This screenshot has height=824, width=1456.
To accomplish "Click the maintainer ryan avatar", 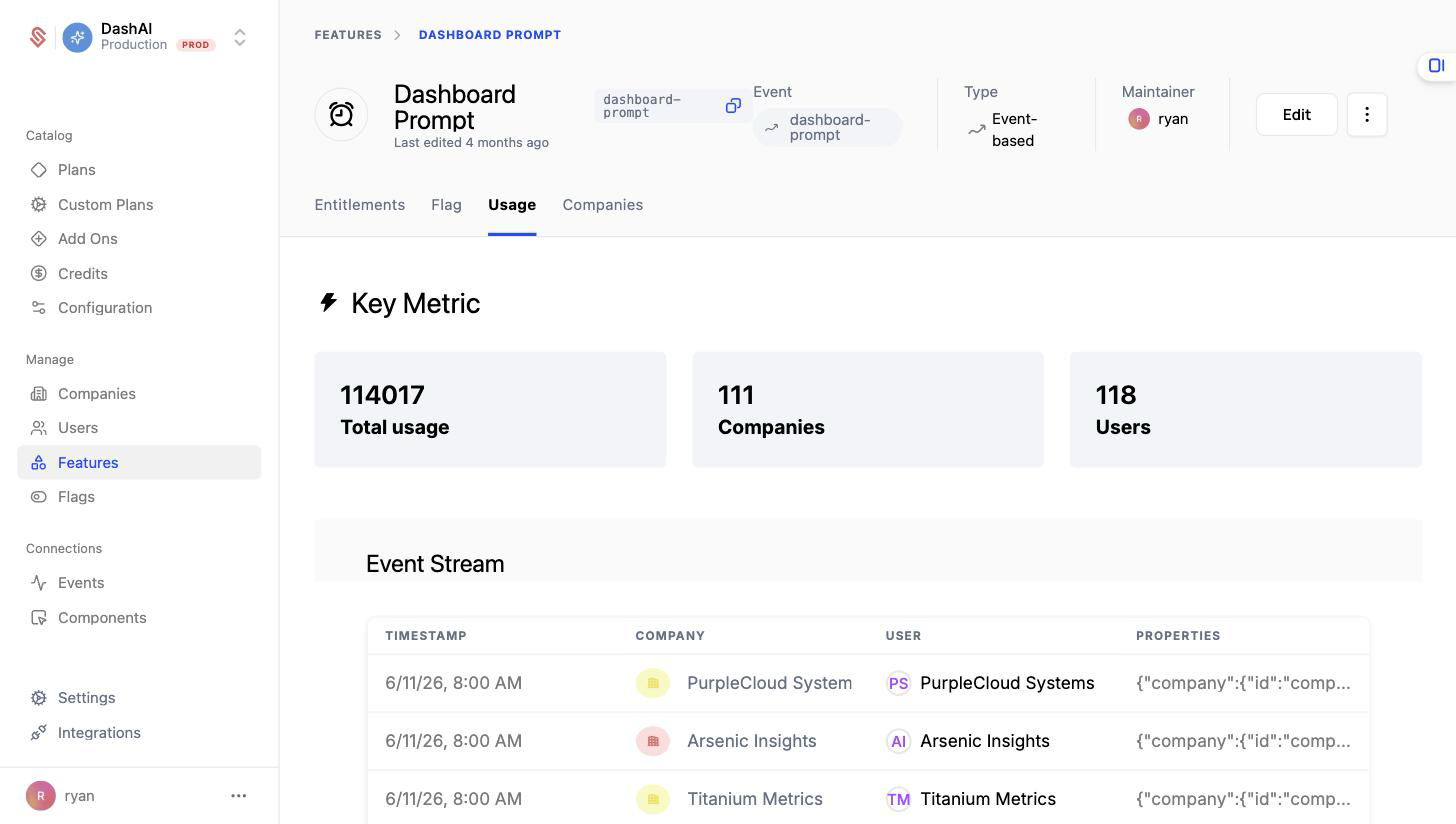I will pyautogui.click(x=1138, y=119).
